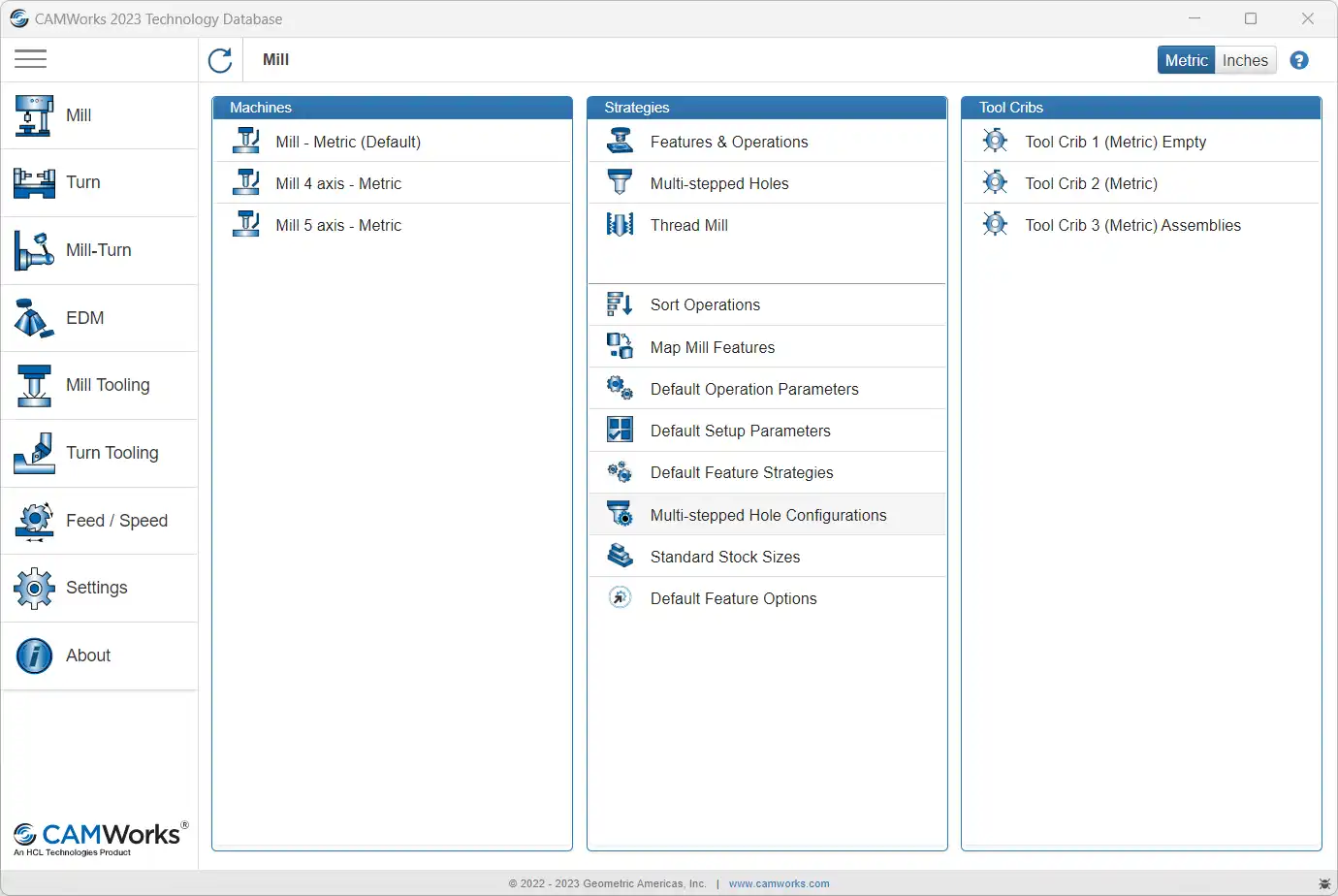Click the Mill - Metric (Default) machine icon
The width and height of the screenshot is (1338, 896).
tap(246, 141)
